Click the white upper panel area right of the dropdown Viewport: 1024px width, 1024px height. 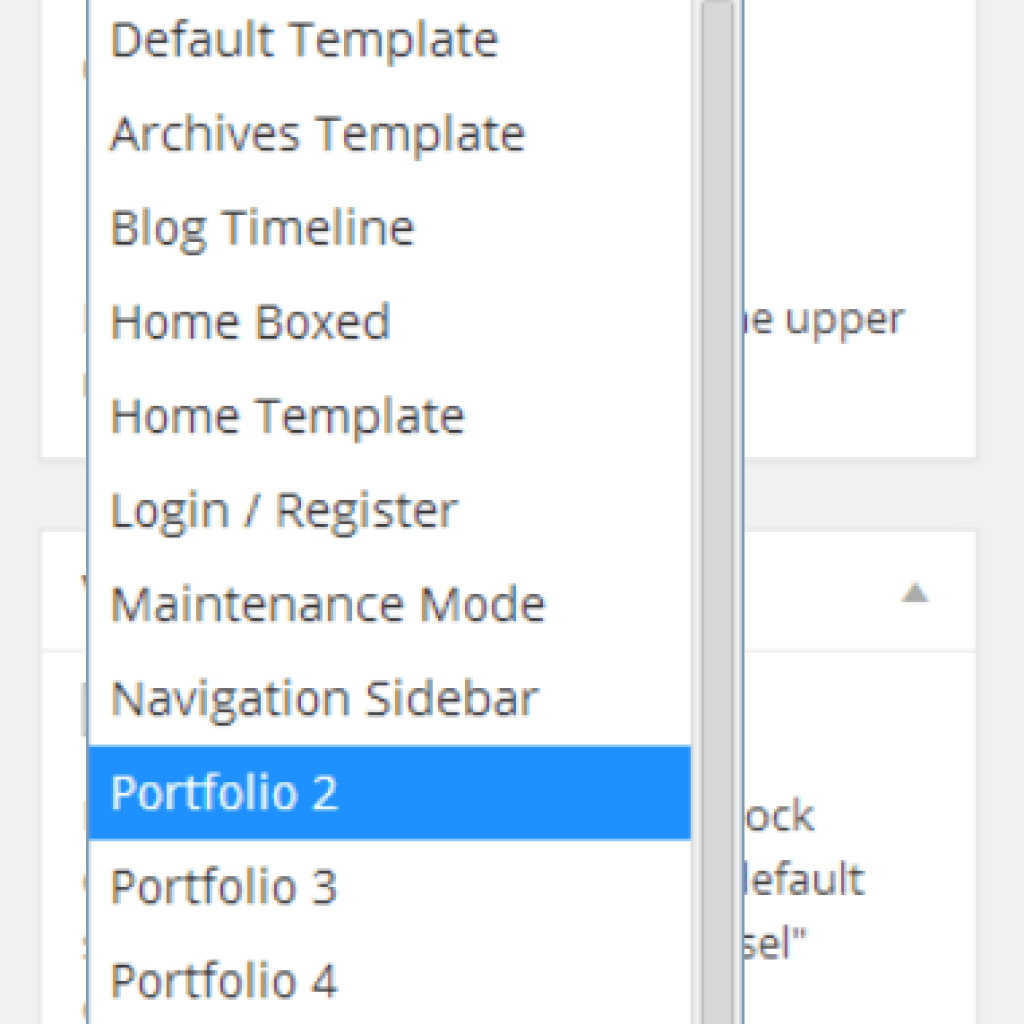point(860,150)
